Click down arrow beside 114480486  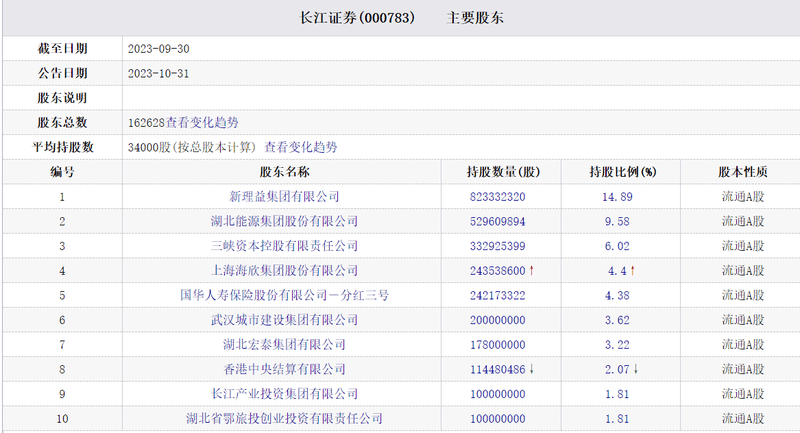click(x=531, y=369)
